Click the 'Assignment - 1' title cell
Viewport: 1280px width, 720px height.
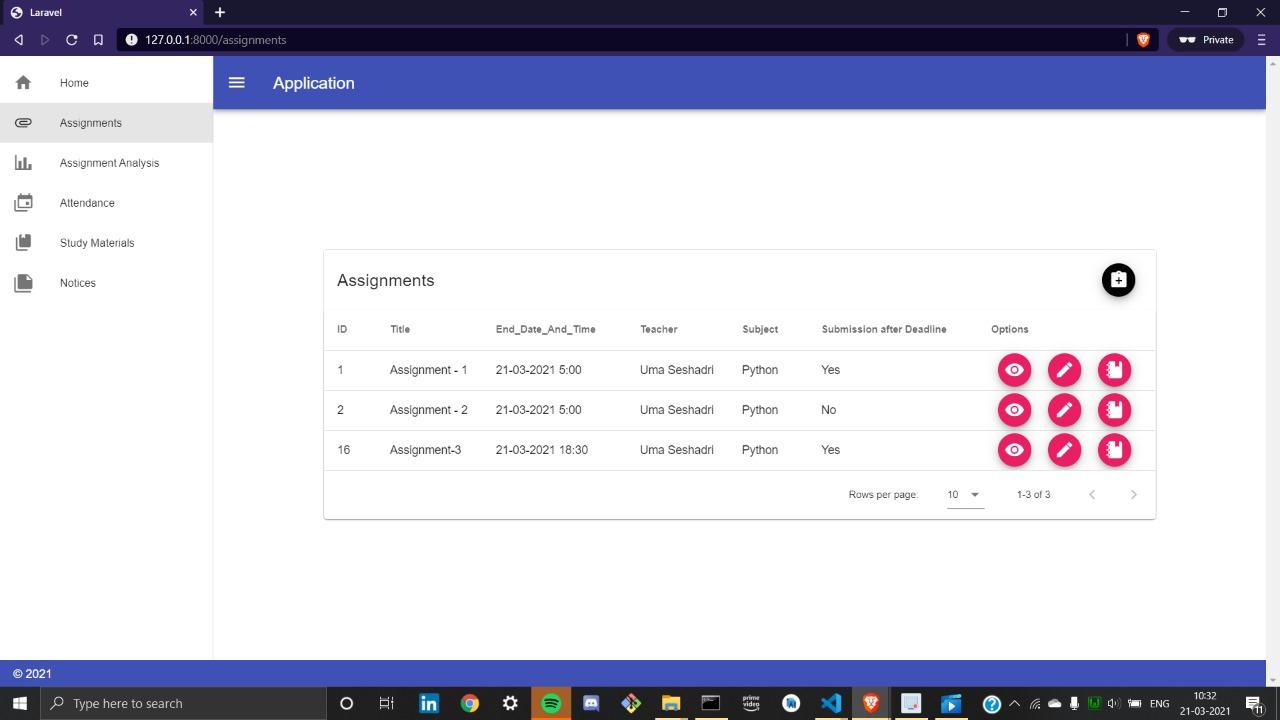[x=428, y=370]
